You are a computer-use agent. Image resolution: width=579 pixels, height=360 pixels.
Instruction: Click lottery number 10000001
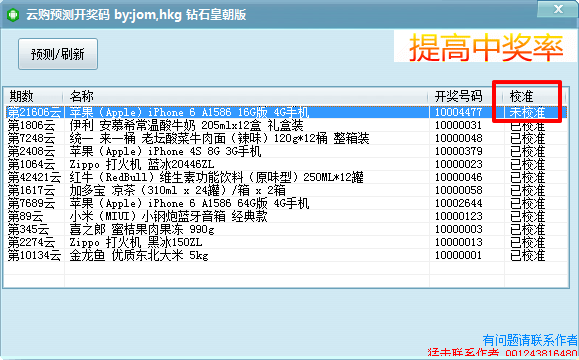pyautogui.click(x=459, y=256)
